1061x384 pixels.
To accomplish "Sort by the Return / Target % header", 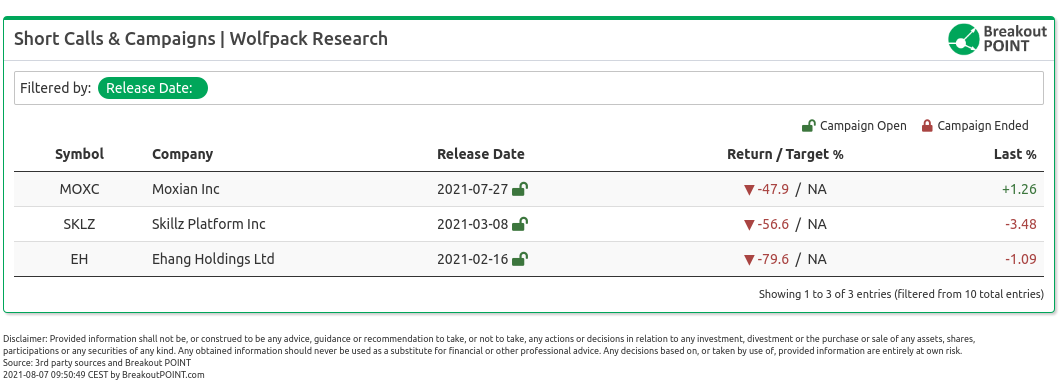I will 785,154.
